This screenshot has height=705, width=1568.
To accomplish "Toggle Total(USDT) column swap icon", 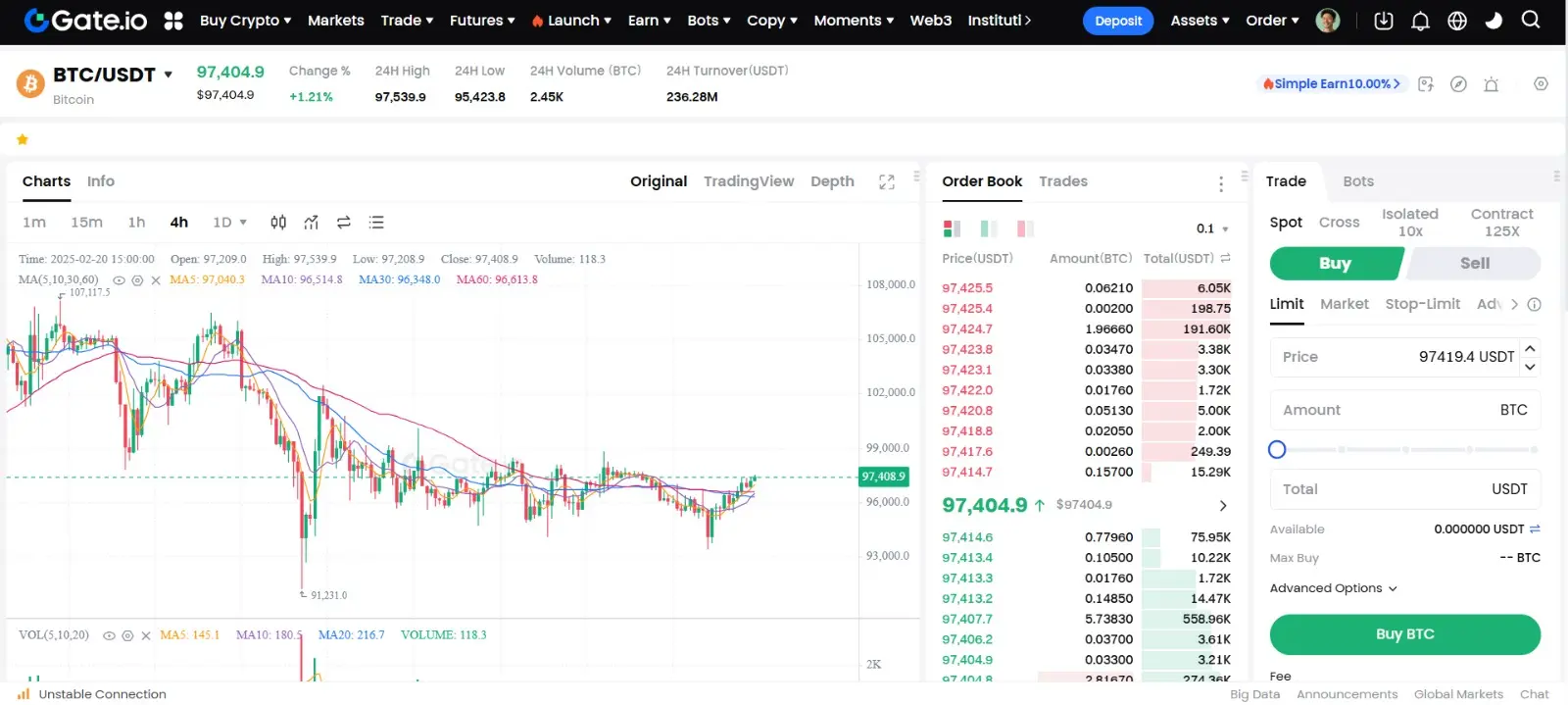I will tap(1225, 258).
